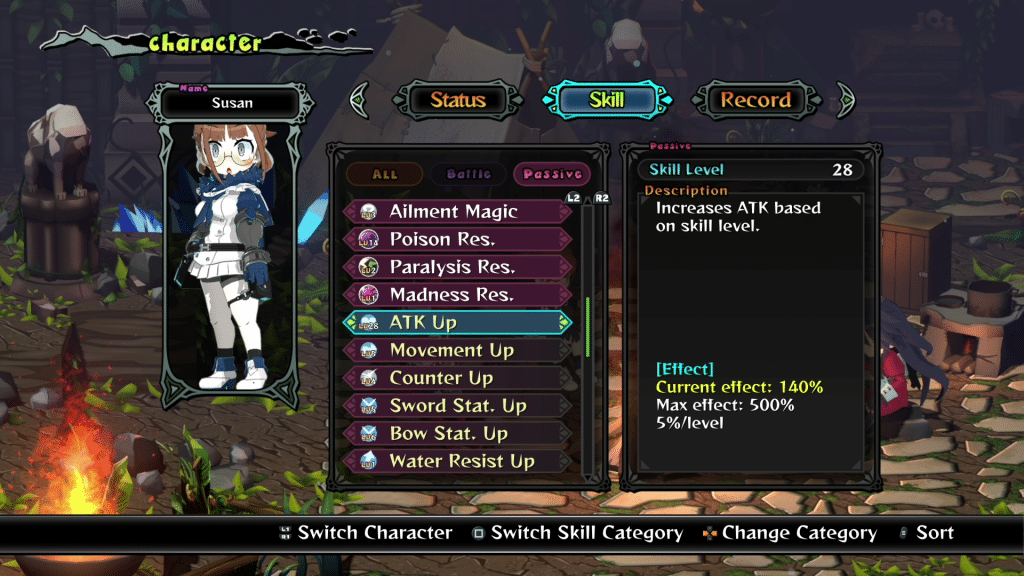The width and height of the screenshot is (1024, 576).
Task: Select the Madness Res. skill icon
Action: tap(368, 295)
